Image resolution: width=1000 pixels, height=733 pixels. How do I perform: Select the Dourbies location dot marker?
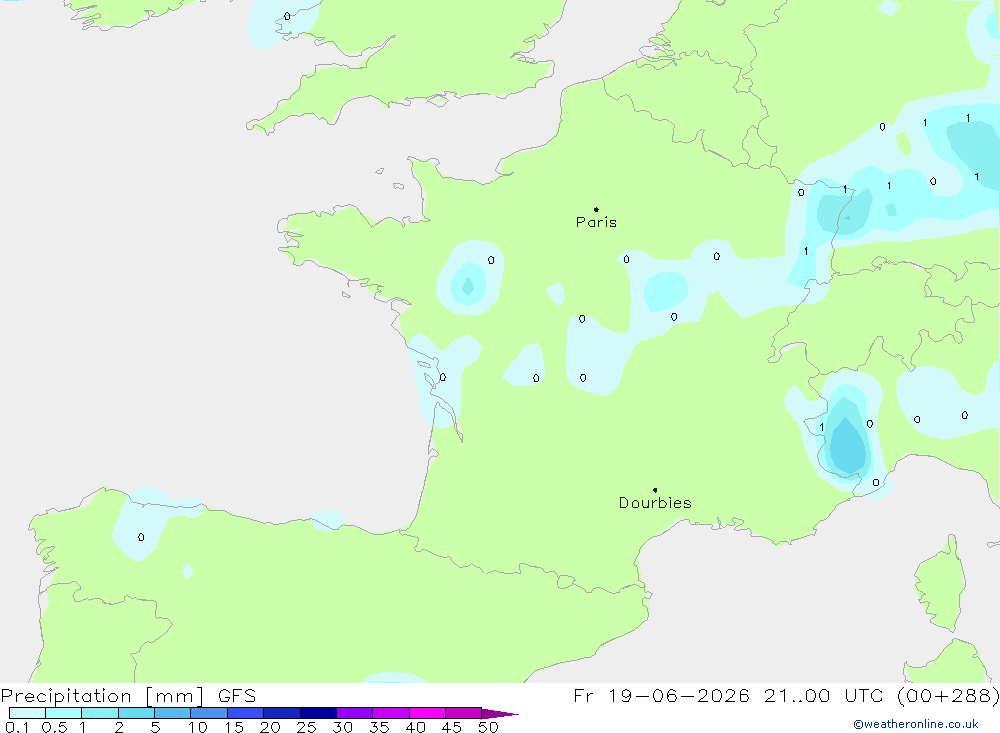point(655,490)
